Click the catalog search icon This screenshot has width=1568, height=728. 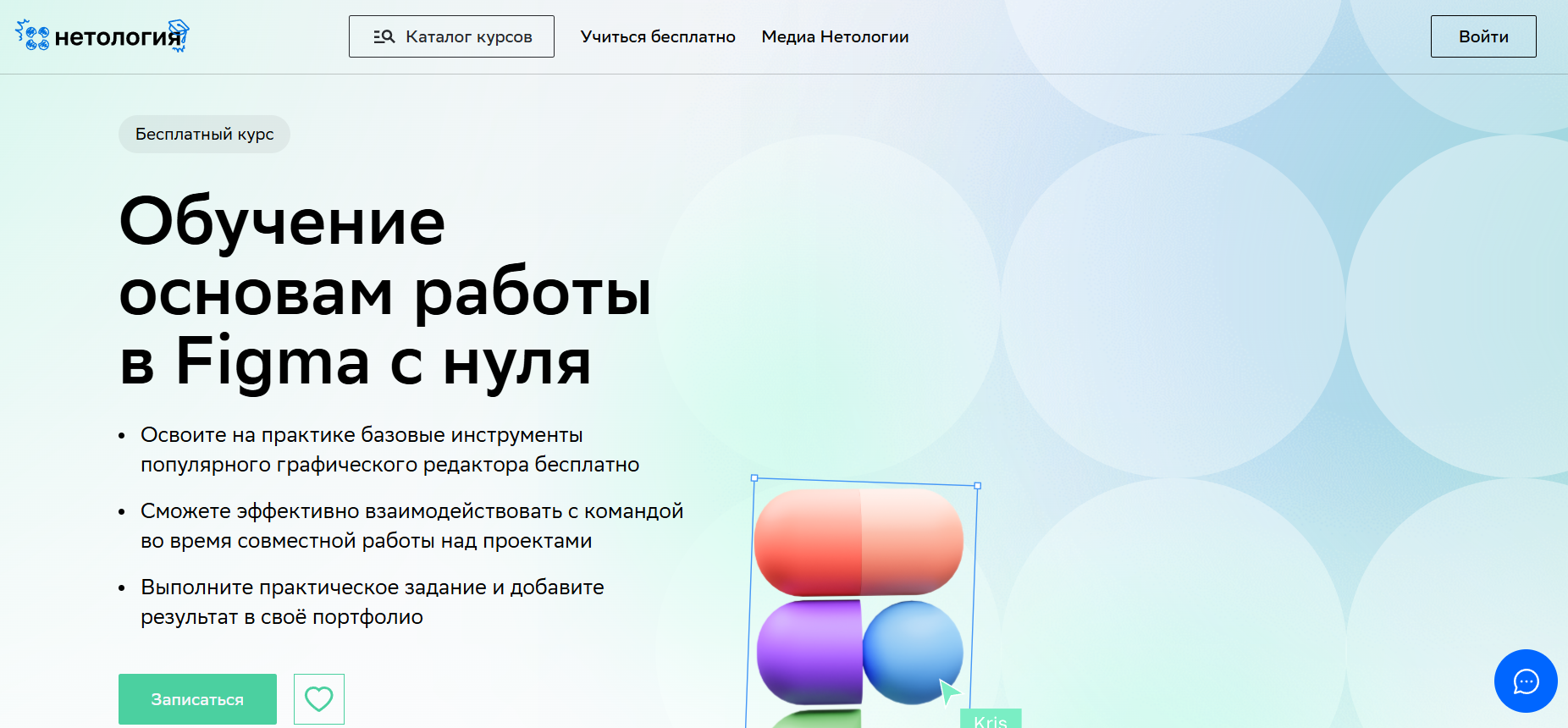pyautogui.click(x=384, y=36)
